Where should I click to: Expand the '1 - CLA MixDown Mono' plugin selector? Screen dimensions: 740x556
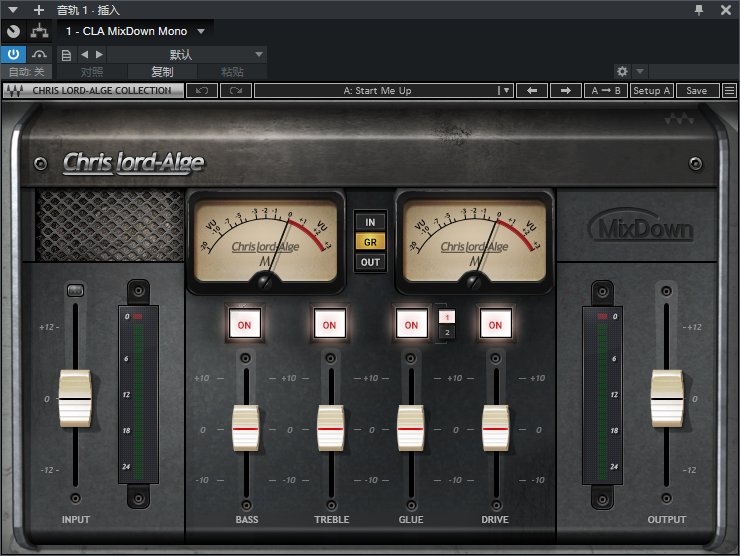[201, 31]
